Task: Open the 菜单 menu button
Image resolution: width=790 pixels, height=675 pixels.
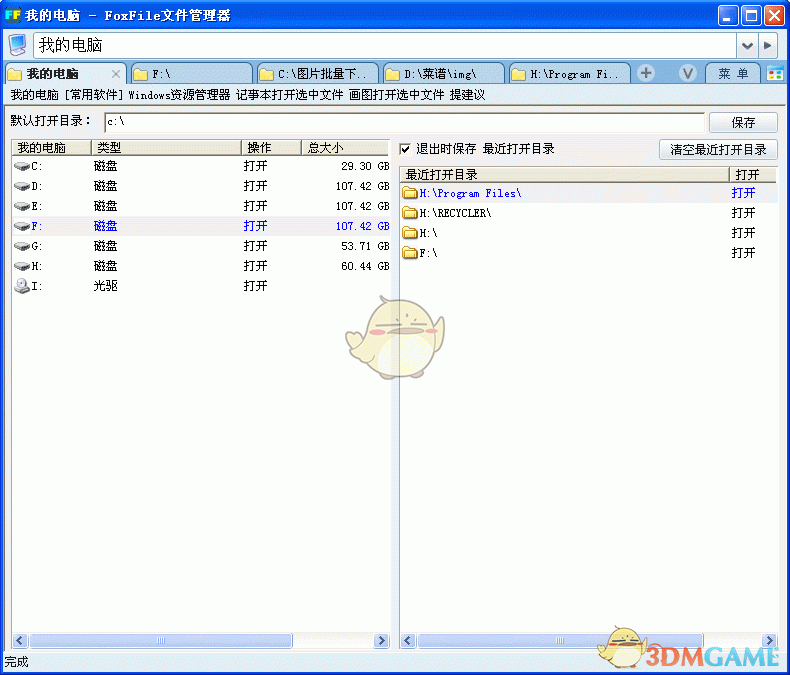Action: tap(733, 74)
